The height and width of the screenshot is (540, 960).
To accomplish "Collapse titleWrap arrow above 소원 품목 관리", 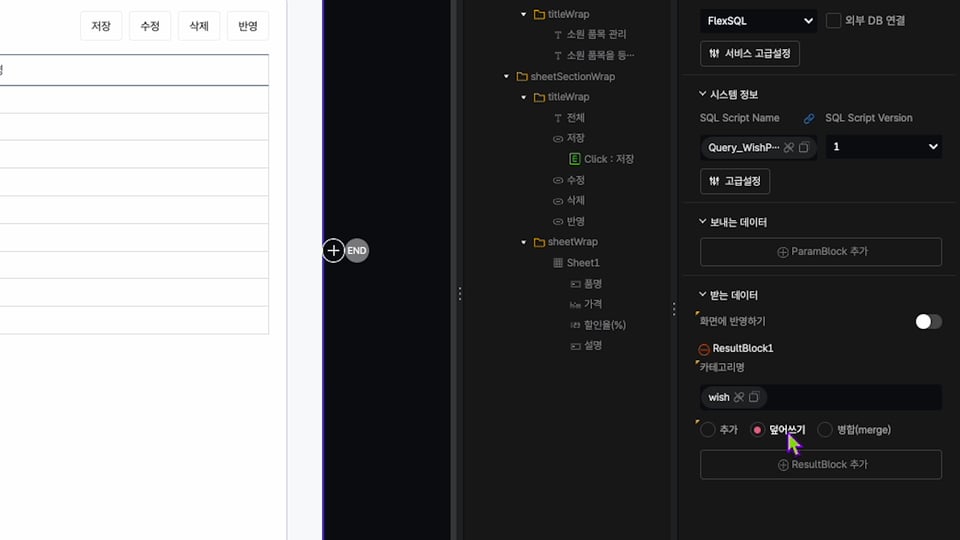I will 523,14.
